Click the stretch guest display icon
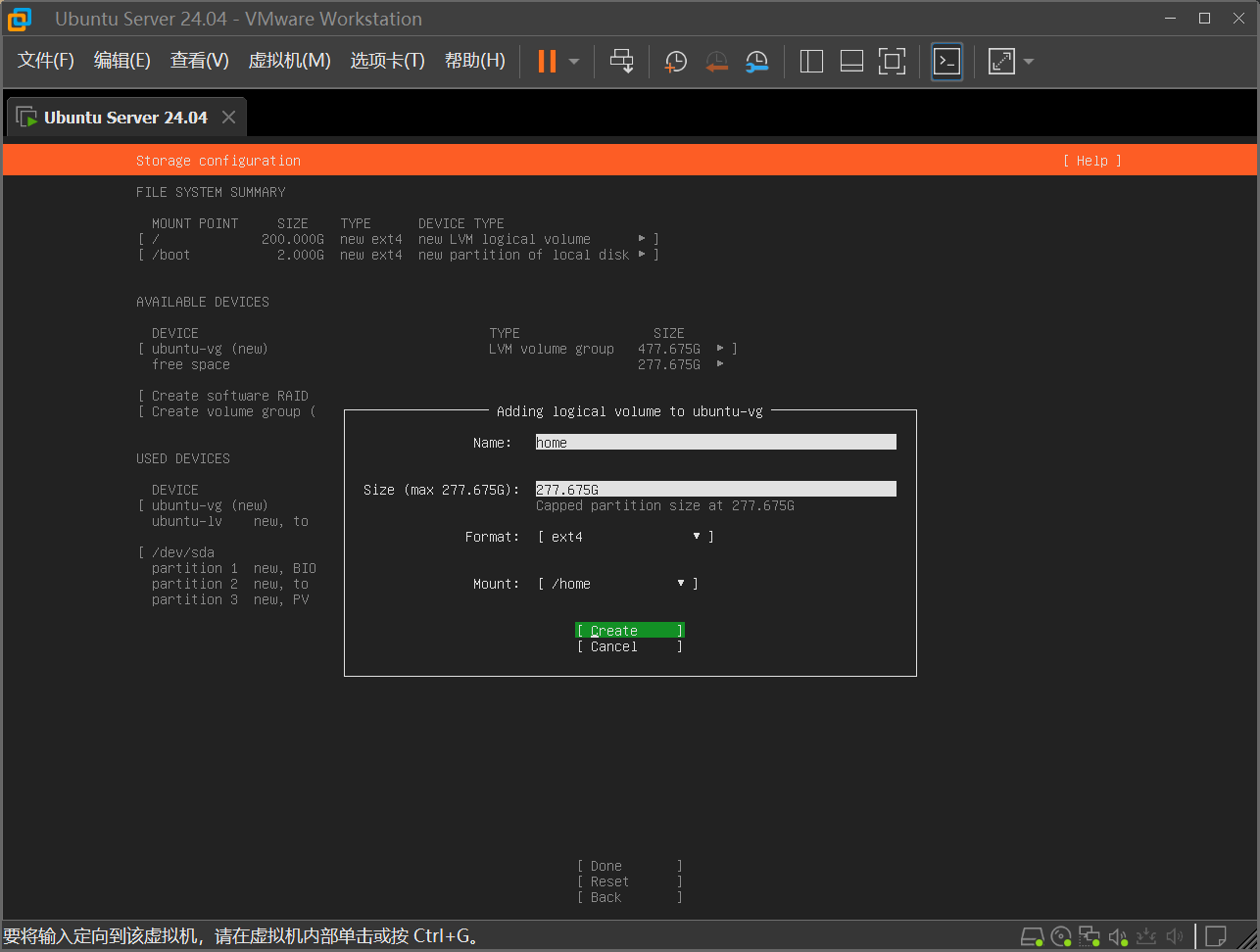Screen dimensions: 1260x952 [1001, 62]
